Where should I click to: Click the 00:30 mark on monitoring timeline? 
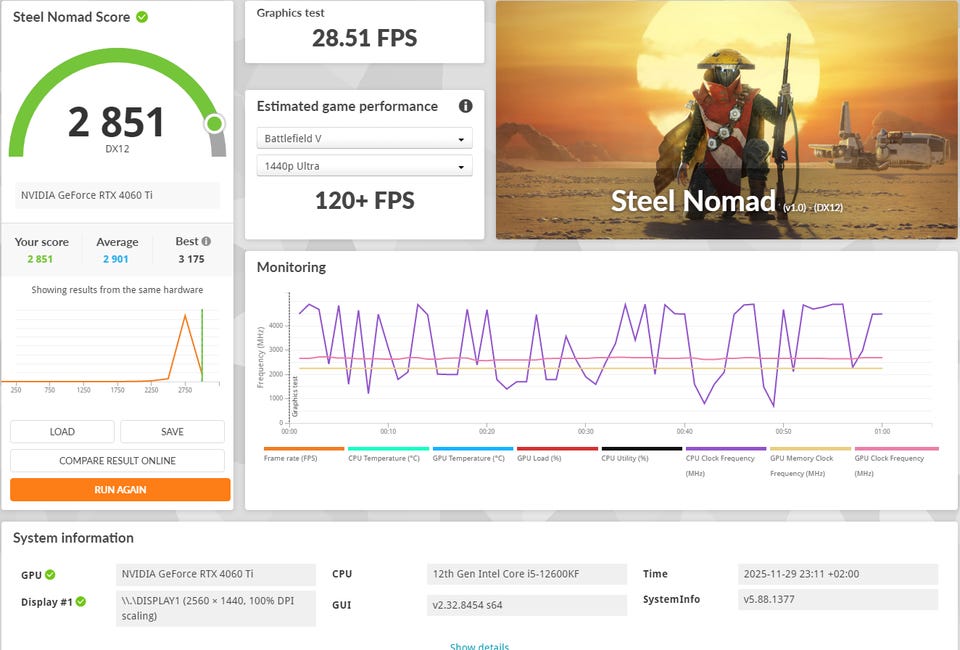[585, 431]
